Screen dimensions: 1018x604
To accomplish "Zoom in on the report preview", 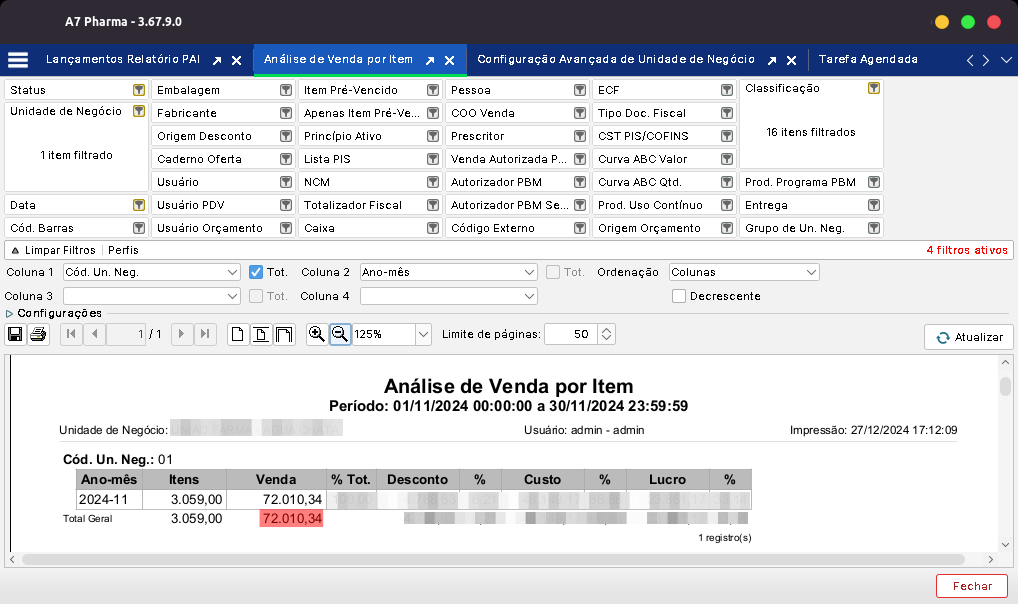I will tap(317, 334).
